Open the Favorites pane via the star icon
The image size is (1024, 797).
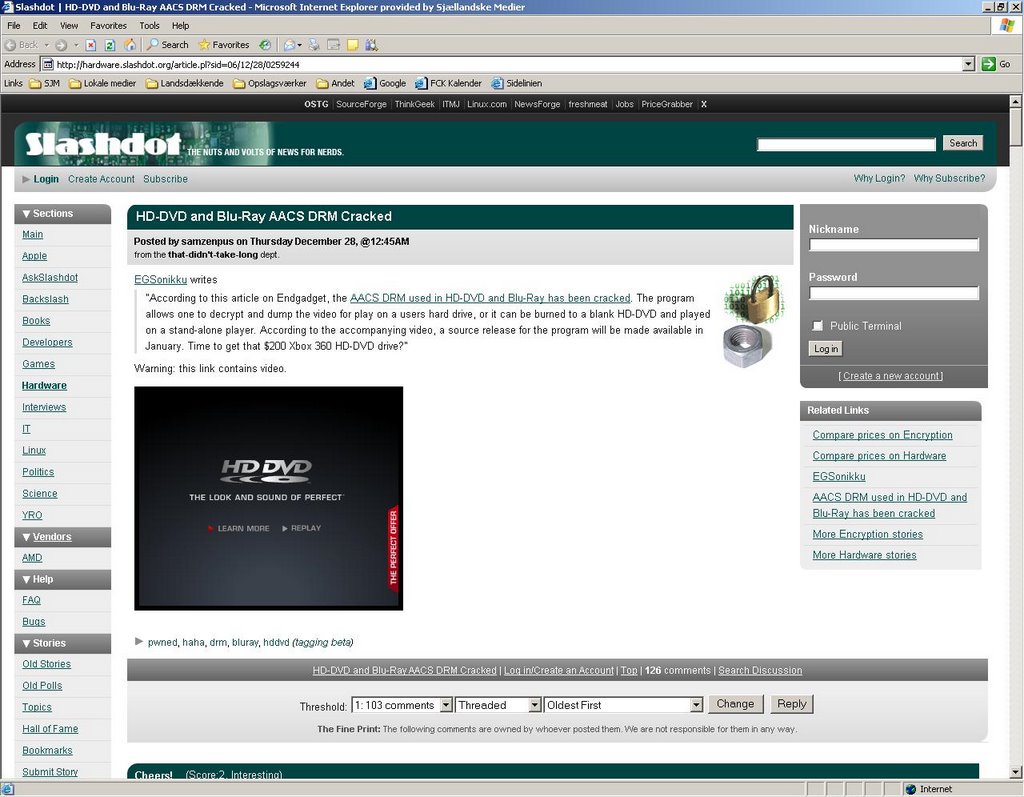pyautogui.click(x=223, y=45)
